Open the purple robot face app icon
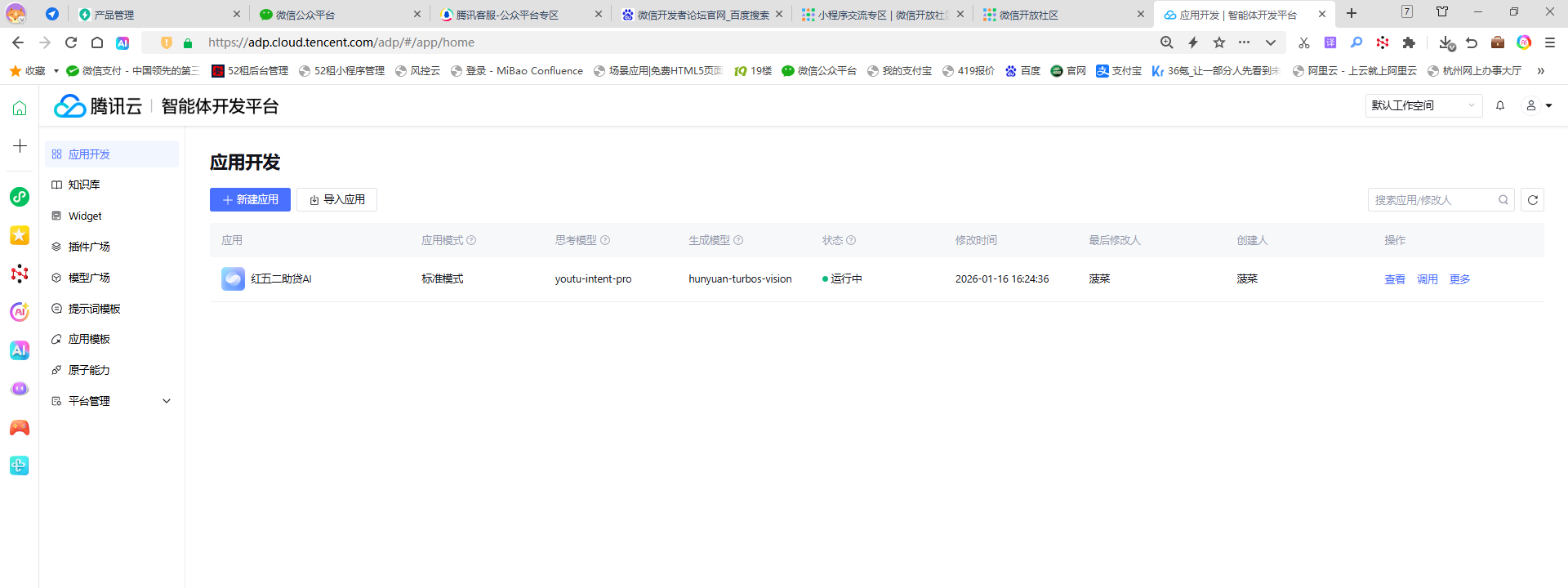The image size is (1568, 588). click(x=20, y=389)
